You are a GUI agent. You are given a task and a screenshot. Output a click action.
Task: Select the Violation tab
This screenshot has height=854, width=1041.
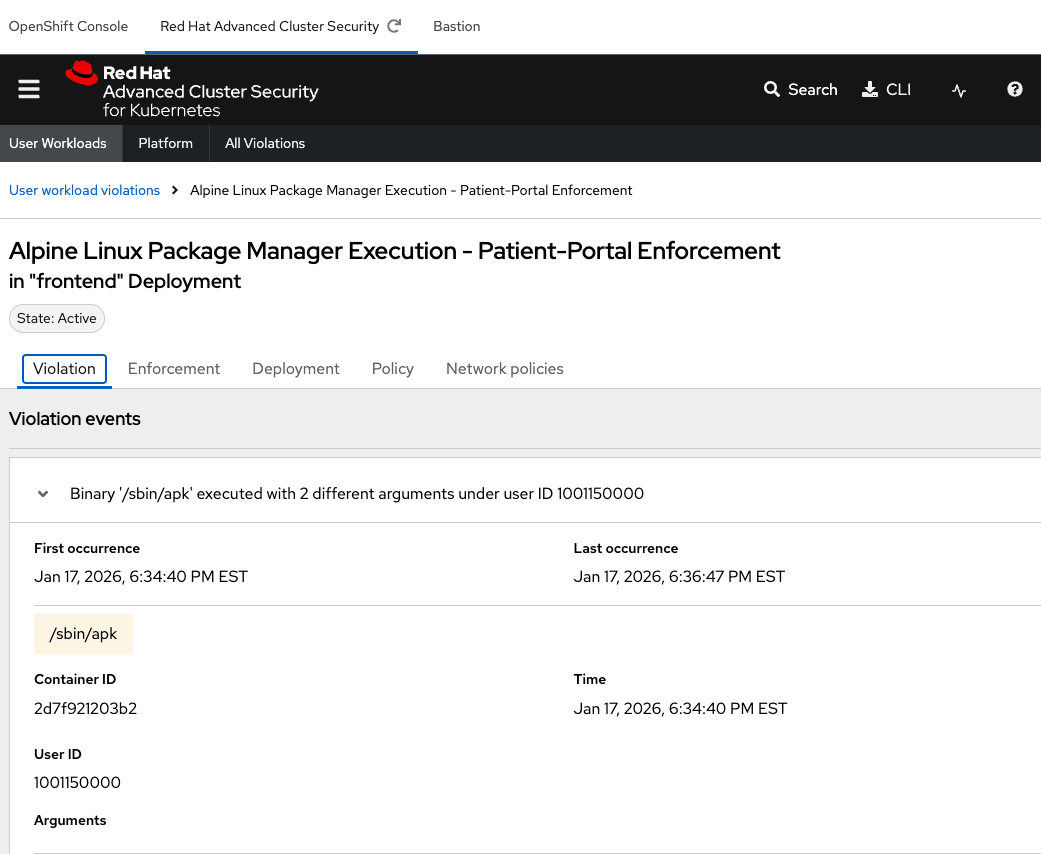coord(64,369)
